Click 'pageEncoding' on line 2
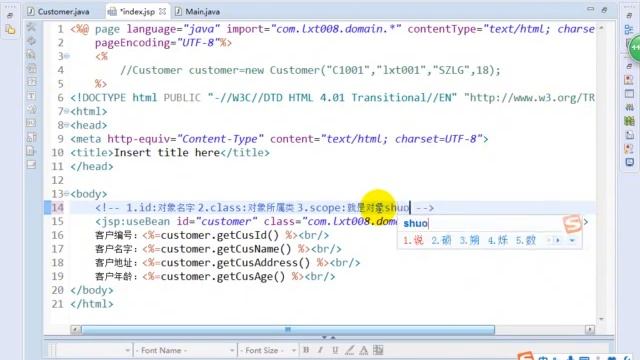 [132, 42]
